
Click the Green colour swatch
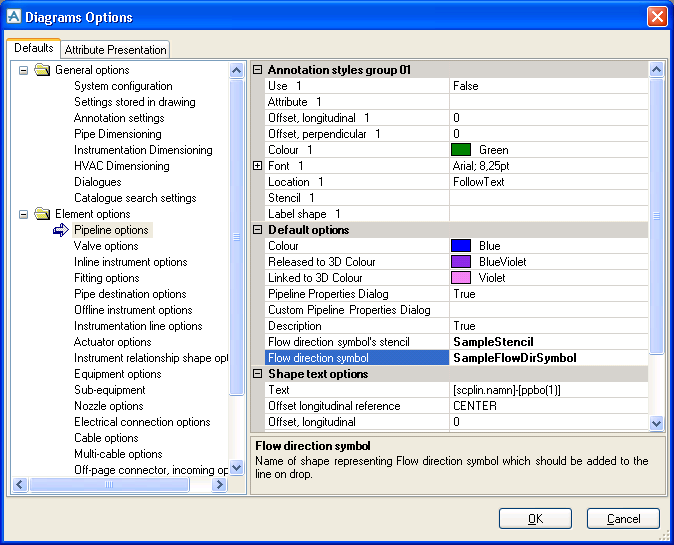461,150
